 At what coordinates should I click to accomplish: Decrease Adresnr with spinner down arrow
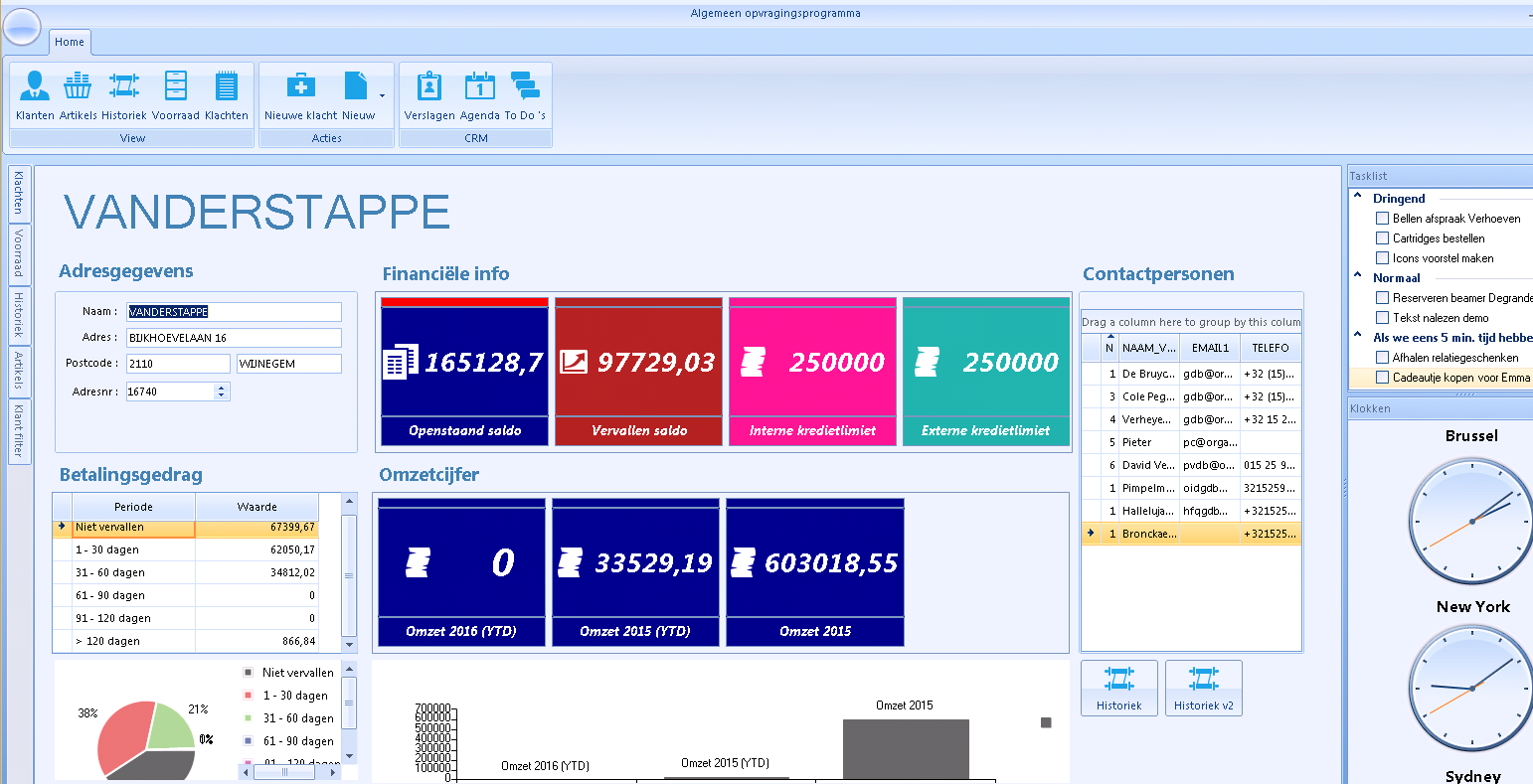(x=221, y=395)
